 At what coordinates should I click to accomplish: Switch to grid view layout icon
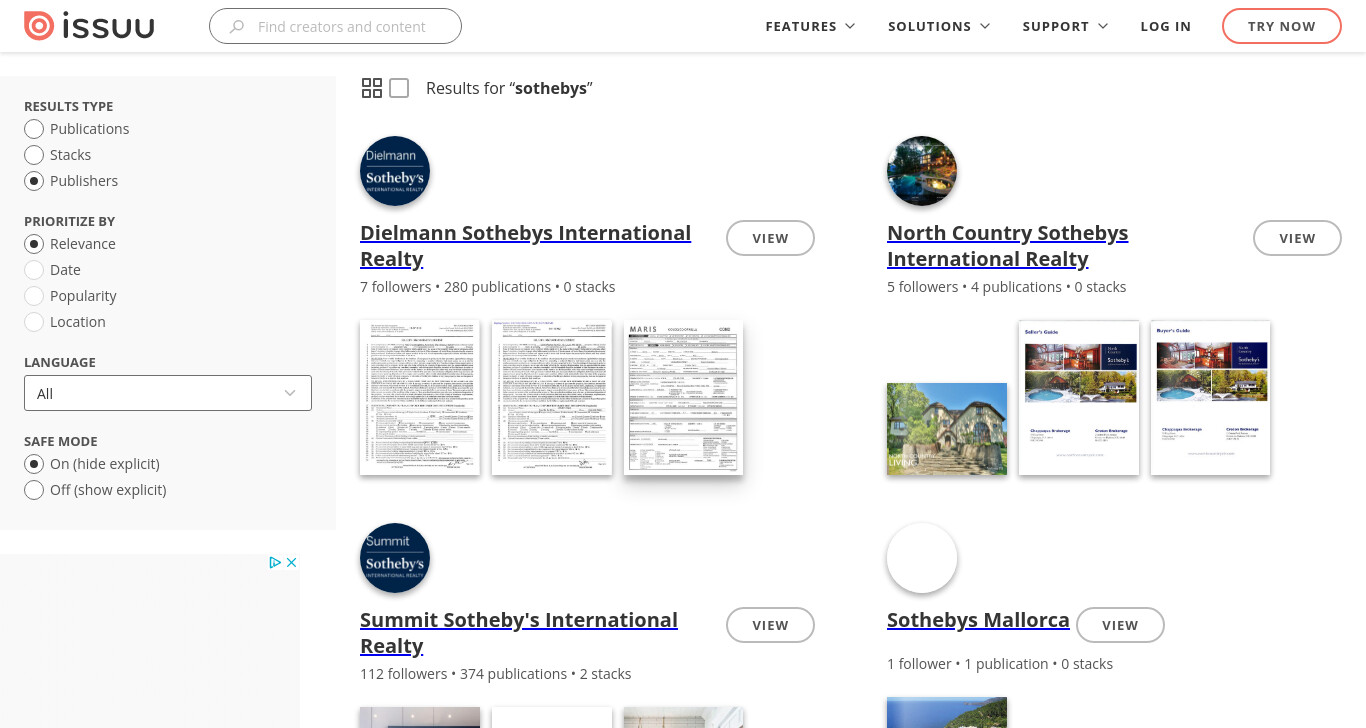coord(372,88)
